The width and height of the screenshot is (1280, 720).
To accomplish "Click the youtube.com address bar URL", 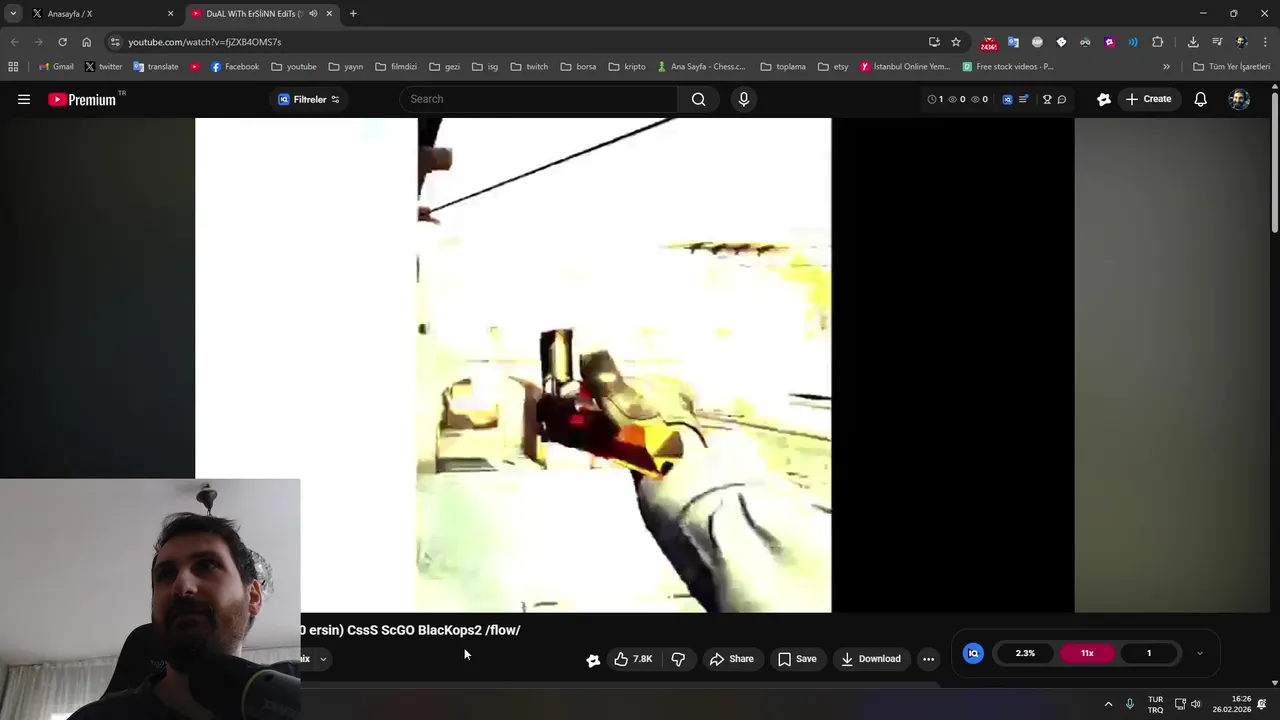I will point(205,42).
